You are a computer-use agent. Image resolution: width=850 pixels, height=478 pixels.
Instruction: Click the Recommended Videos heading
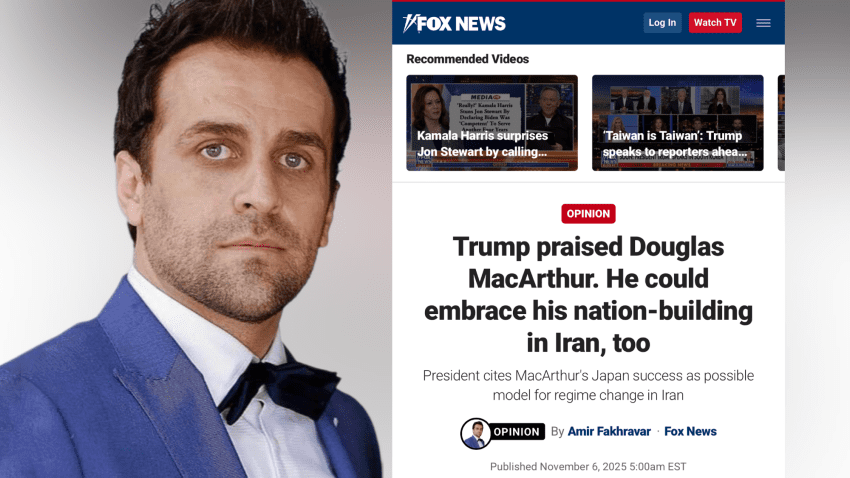467,59
